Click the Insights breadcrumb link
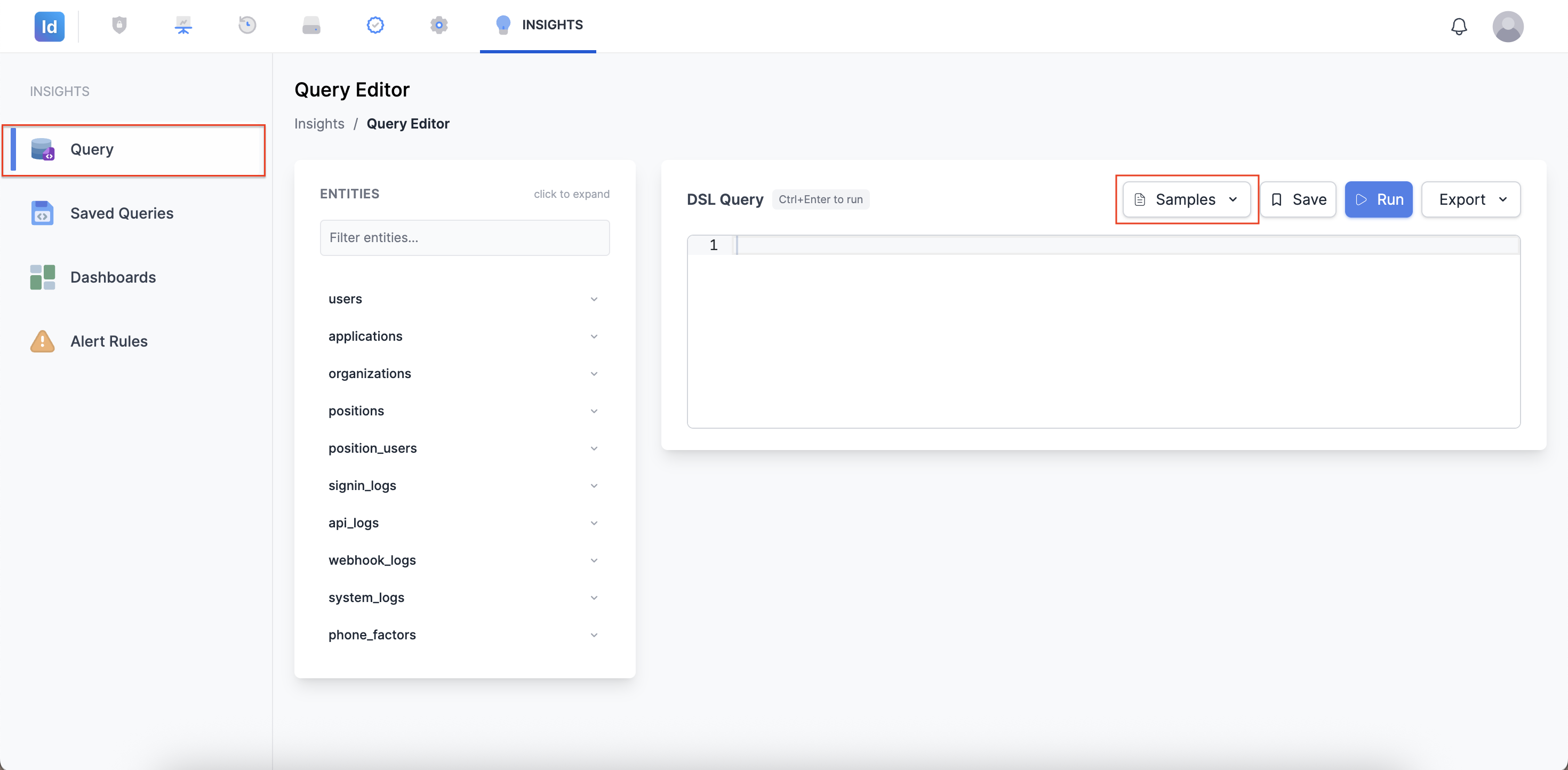 (x=319, y=124)
